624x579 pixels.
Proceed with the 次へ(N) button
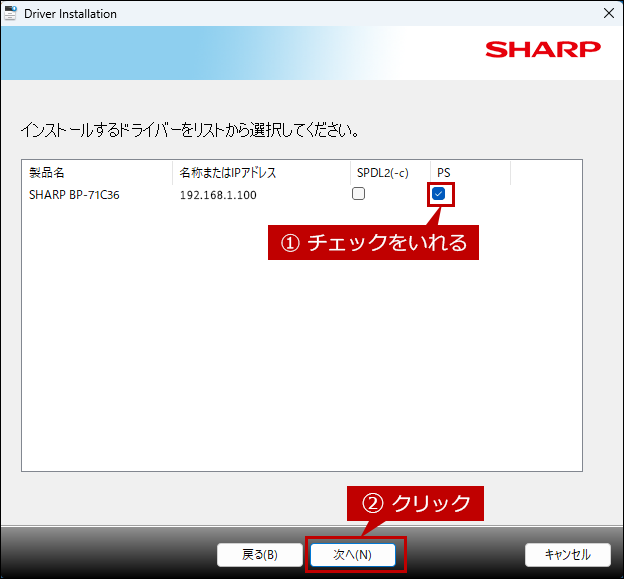click(352, 554)
